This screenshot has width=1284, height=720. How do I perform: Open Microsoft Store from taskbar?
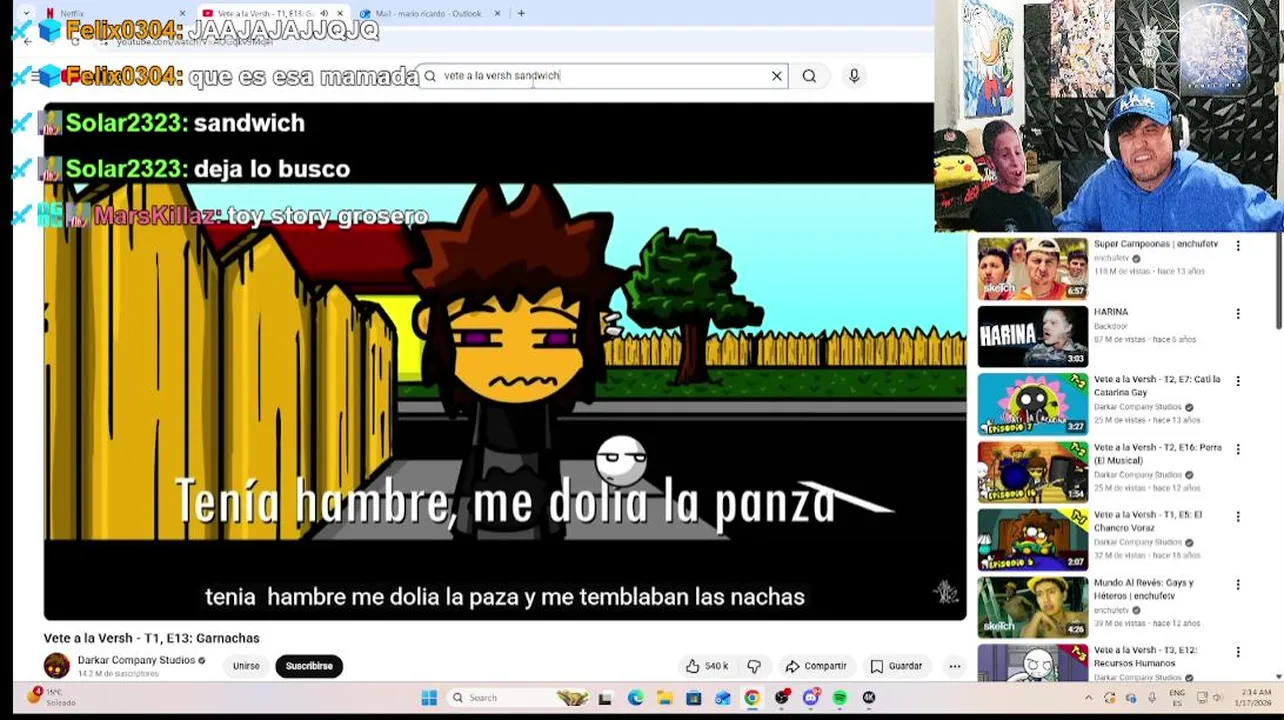(x=693, y=698)
